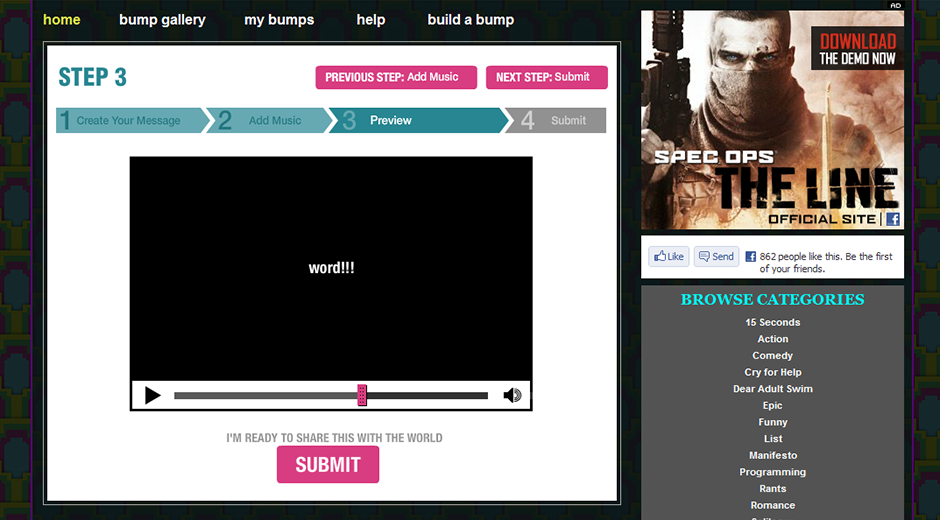Click the pink seek handle on progress bar
940x520 pixels.
[362, 395]
